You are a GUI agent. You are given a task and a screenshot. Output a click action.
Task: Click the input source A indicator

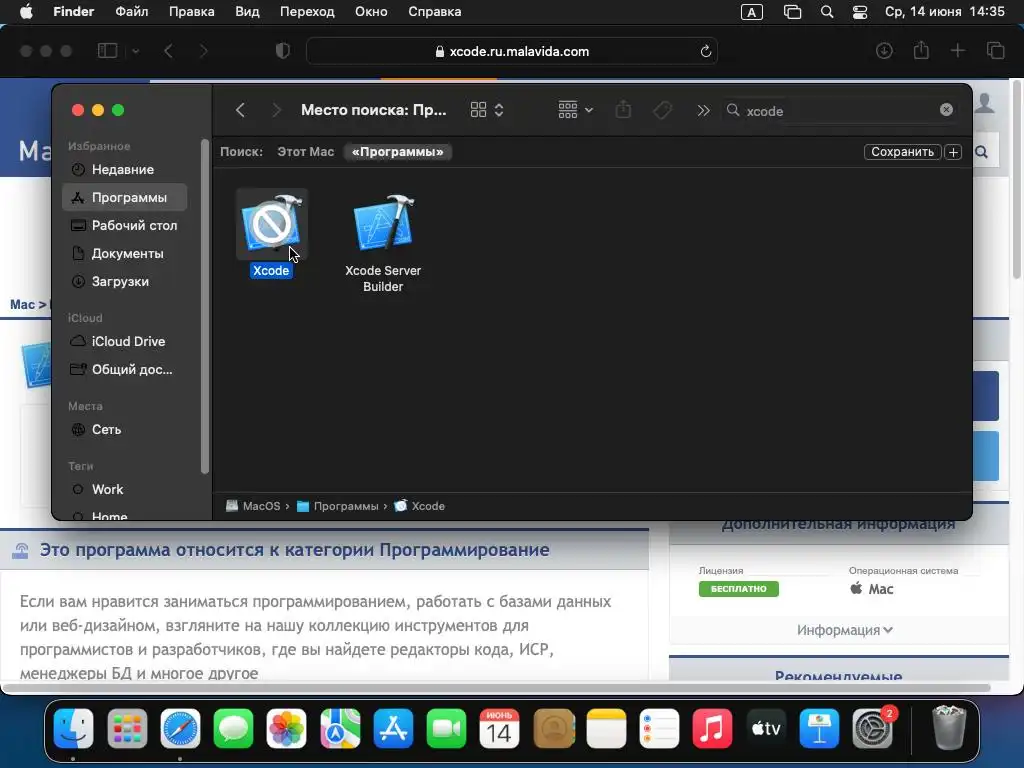pyautogui.click(x=752, y=12)
